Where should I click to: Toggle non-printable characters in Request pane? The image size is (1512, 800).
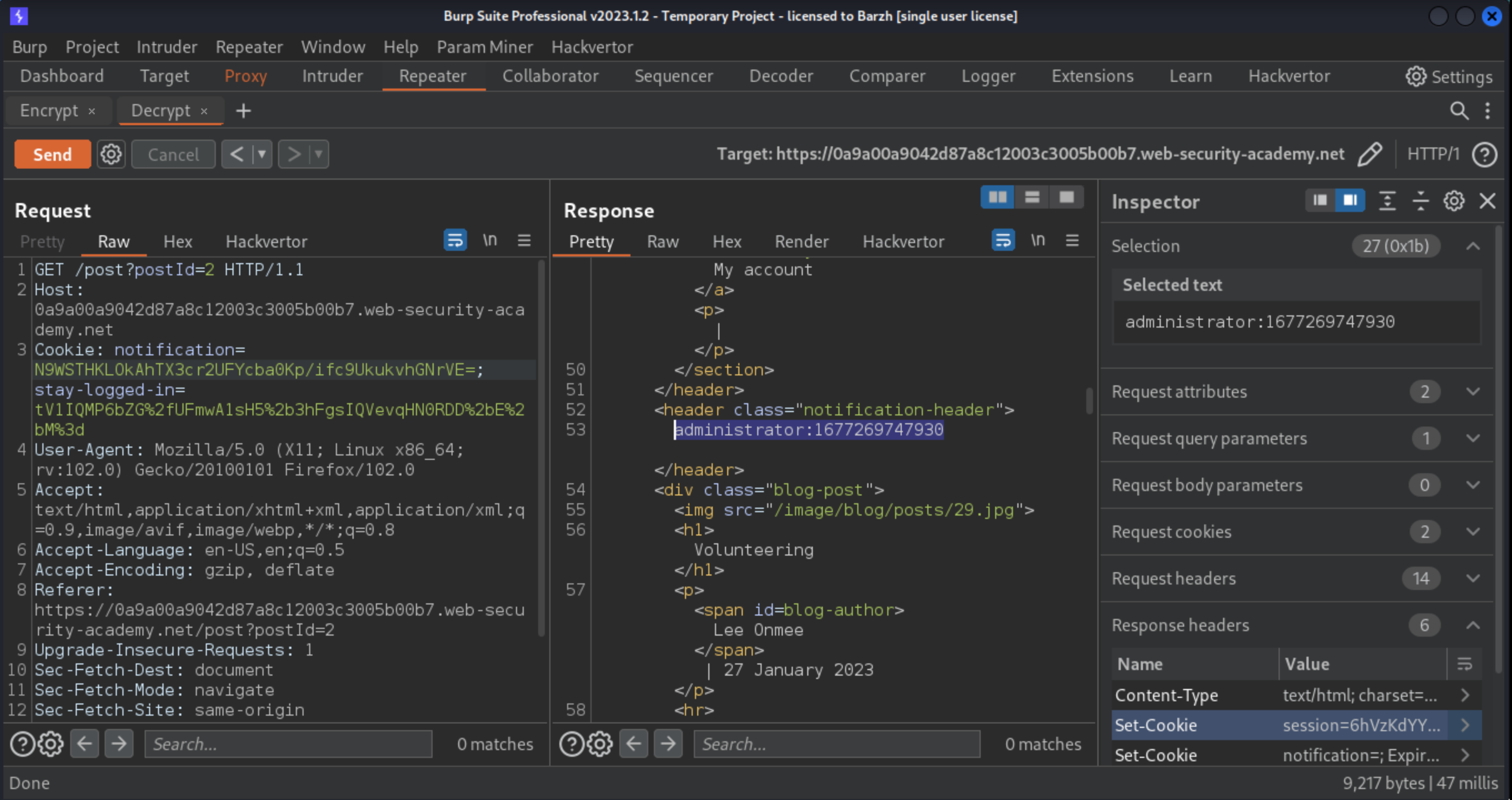(490, 240)
